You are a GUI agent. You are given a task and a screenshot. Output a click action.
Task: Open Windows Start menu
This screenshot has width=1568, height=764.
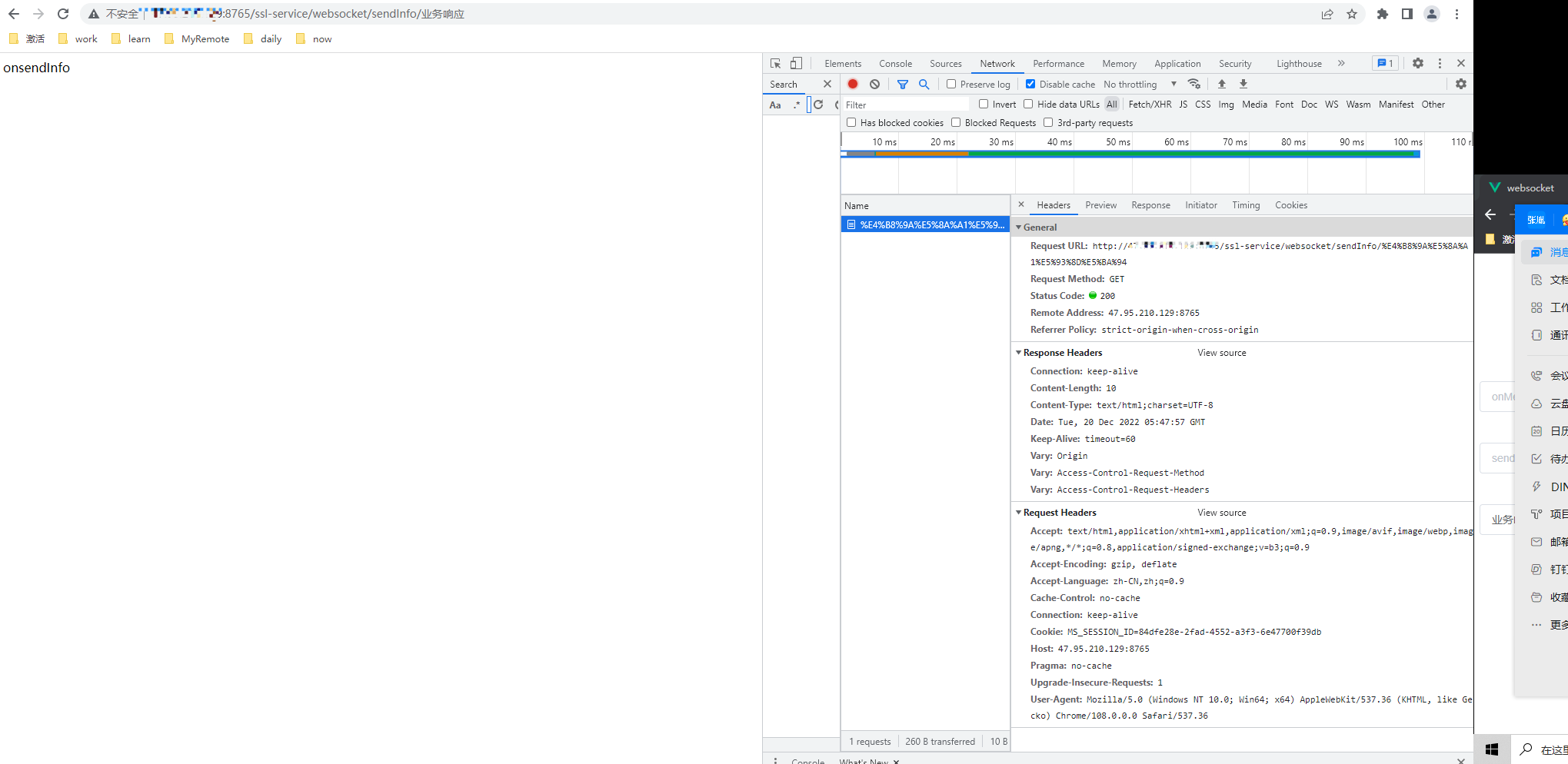tap(1492, 749)
